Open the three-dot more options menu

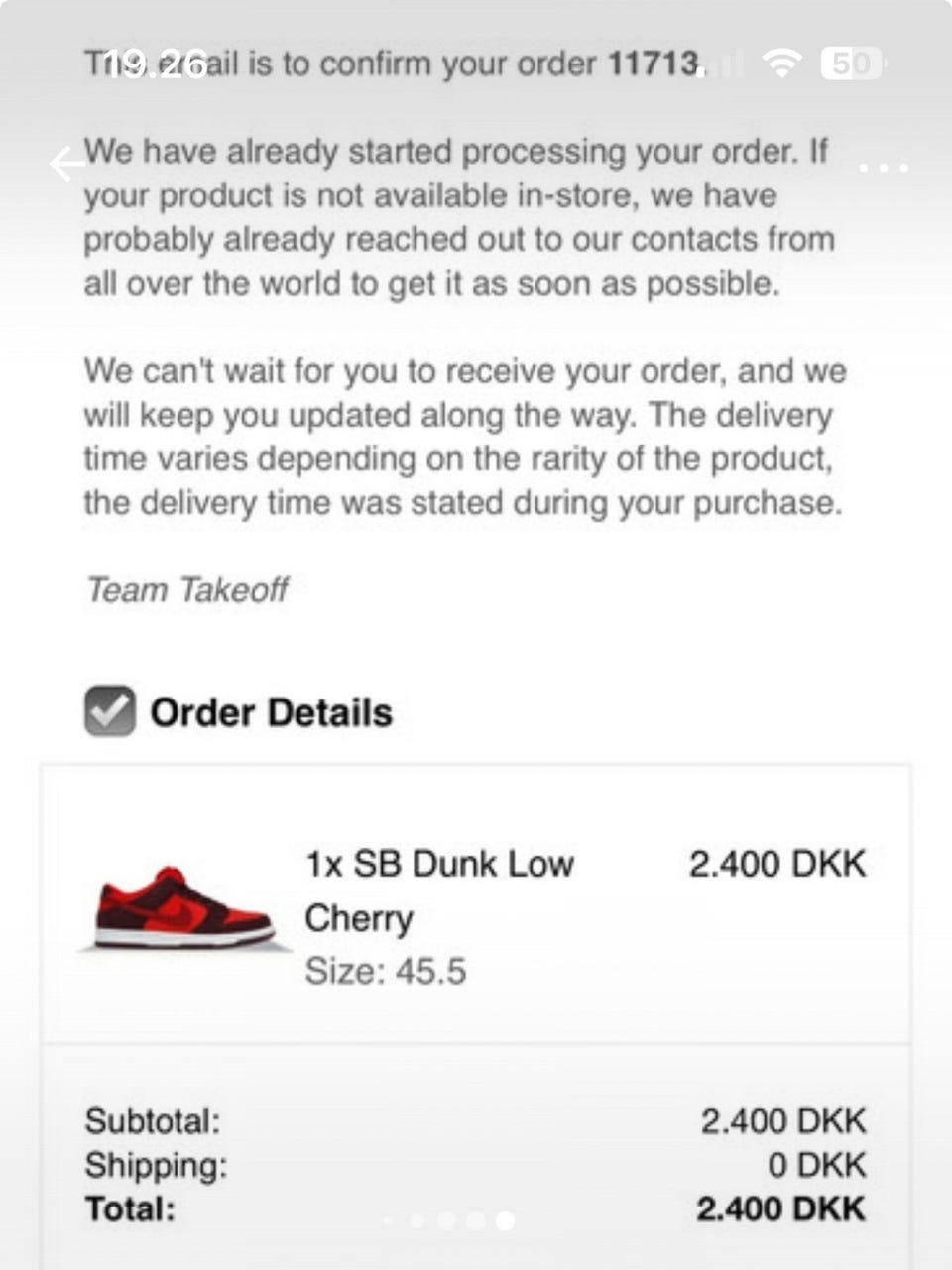[x=883, y=168]
